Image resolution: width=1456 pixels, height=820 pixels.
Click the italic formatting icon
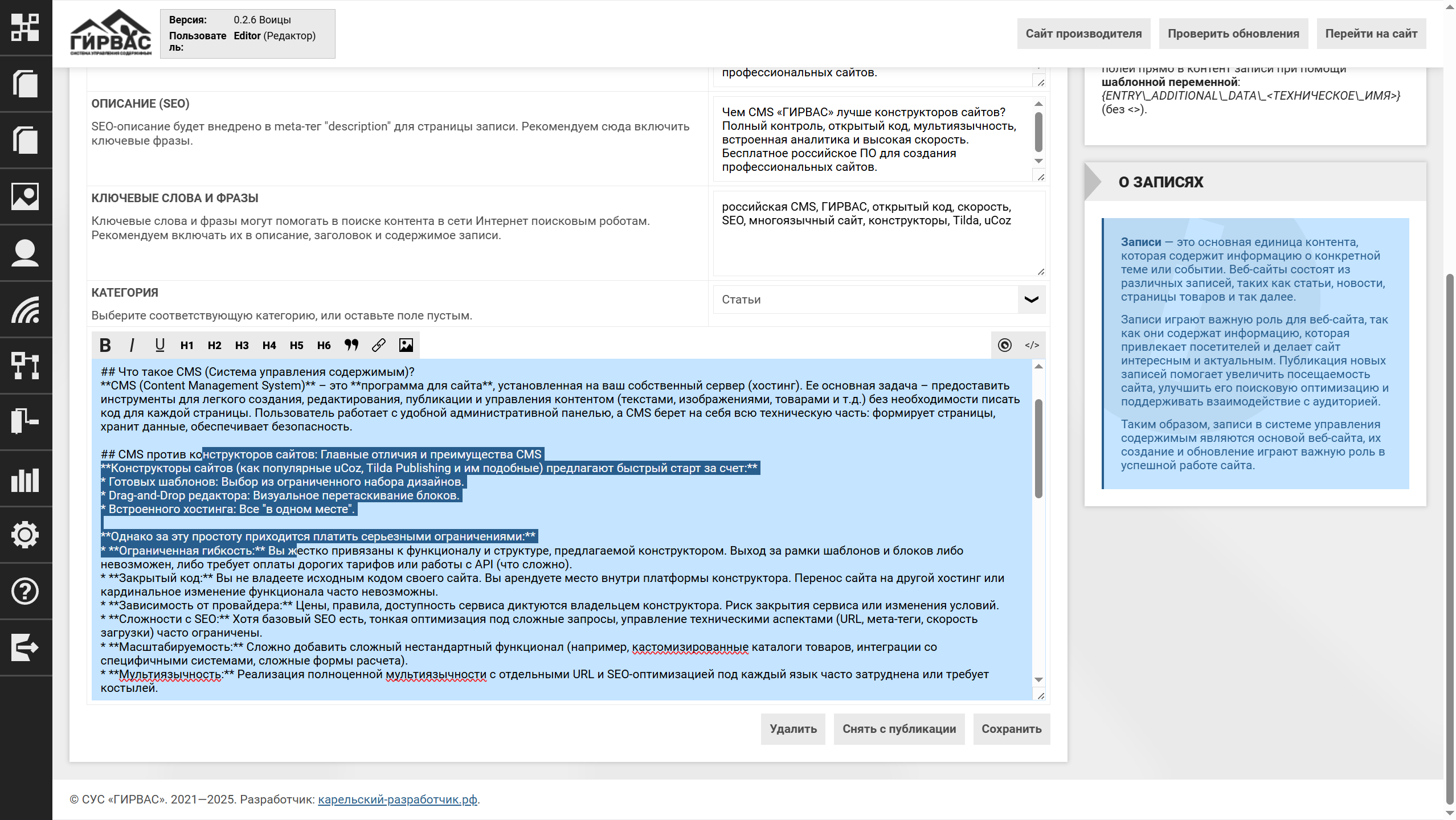pyautogui.click(x=132, y=345)
